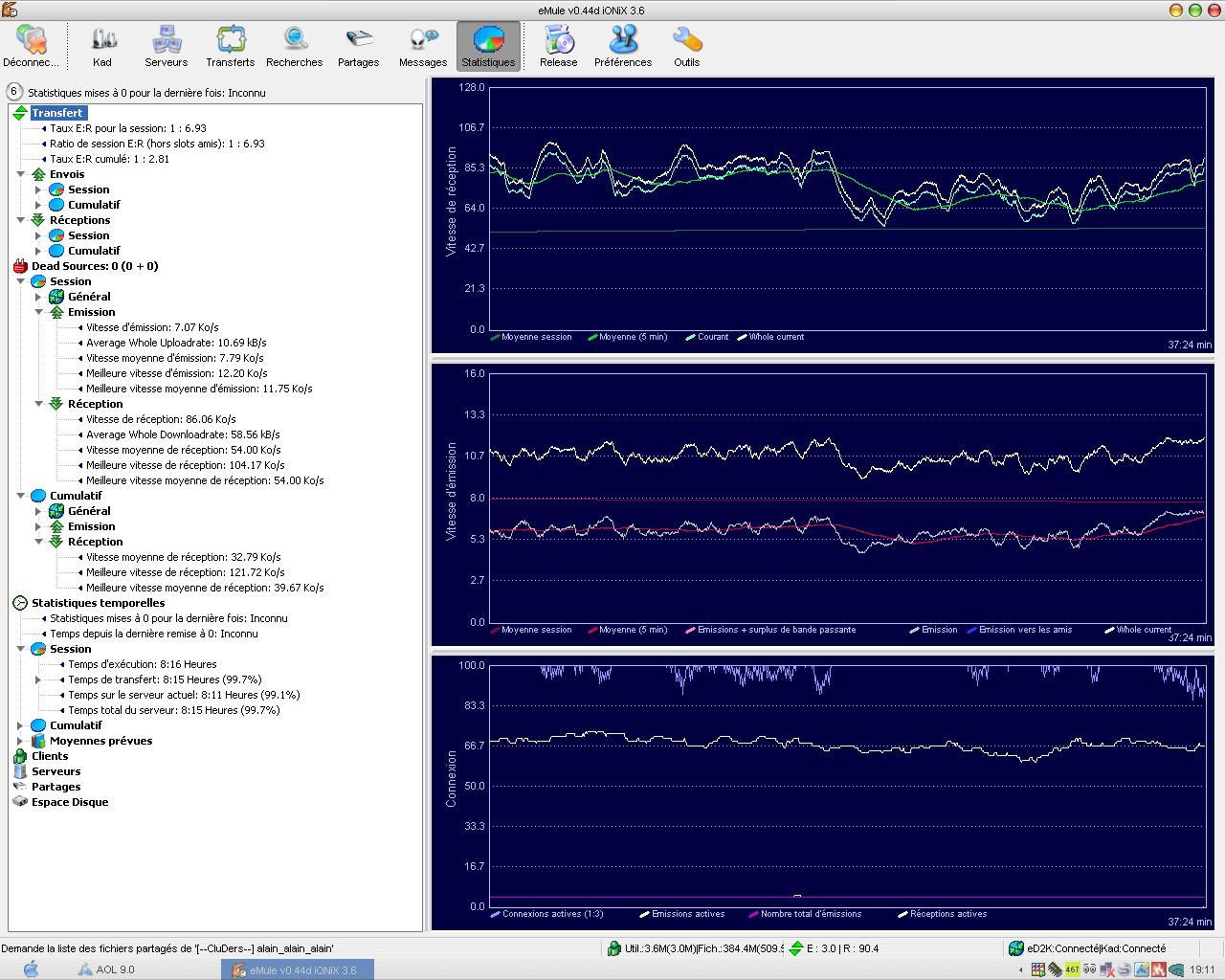
Task: Click 'Meilleure vitesse de réception: 121.72 Ko/s'
Action: [x=186, y=572]
